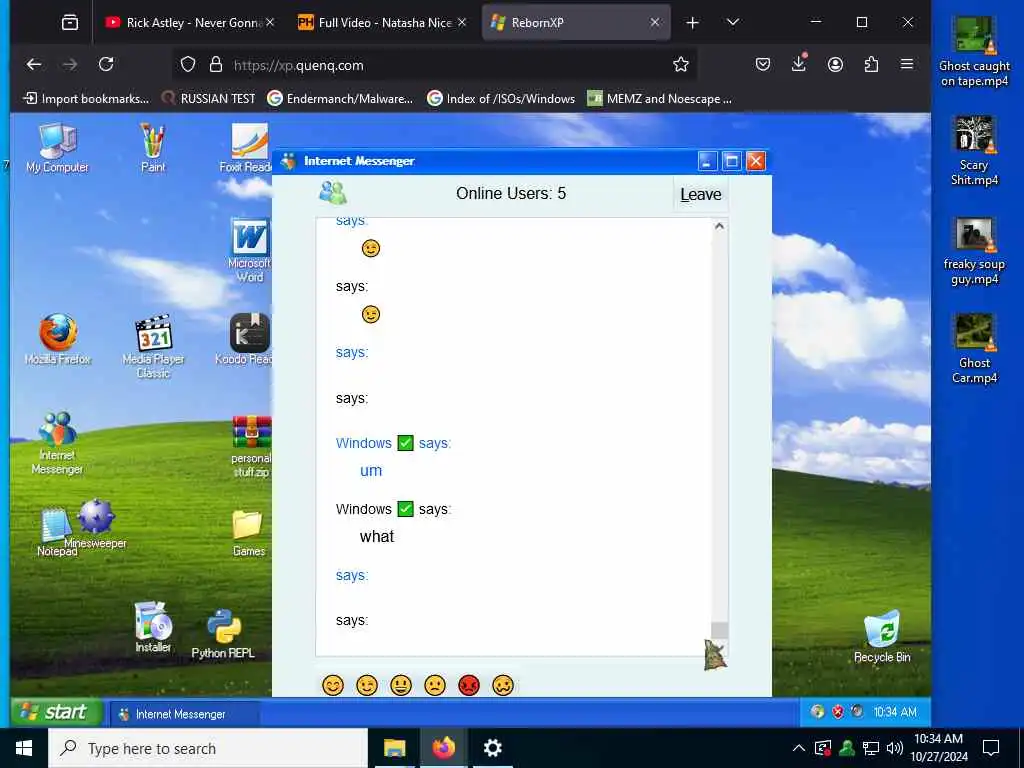1024x768 pixels.
Task: Open XP Recycle Bin icon
Action: (x=882, y=636)
